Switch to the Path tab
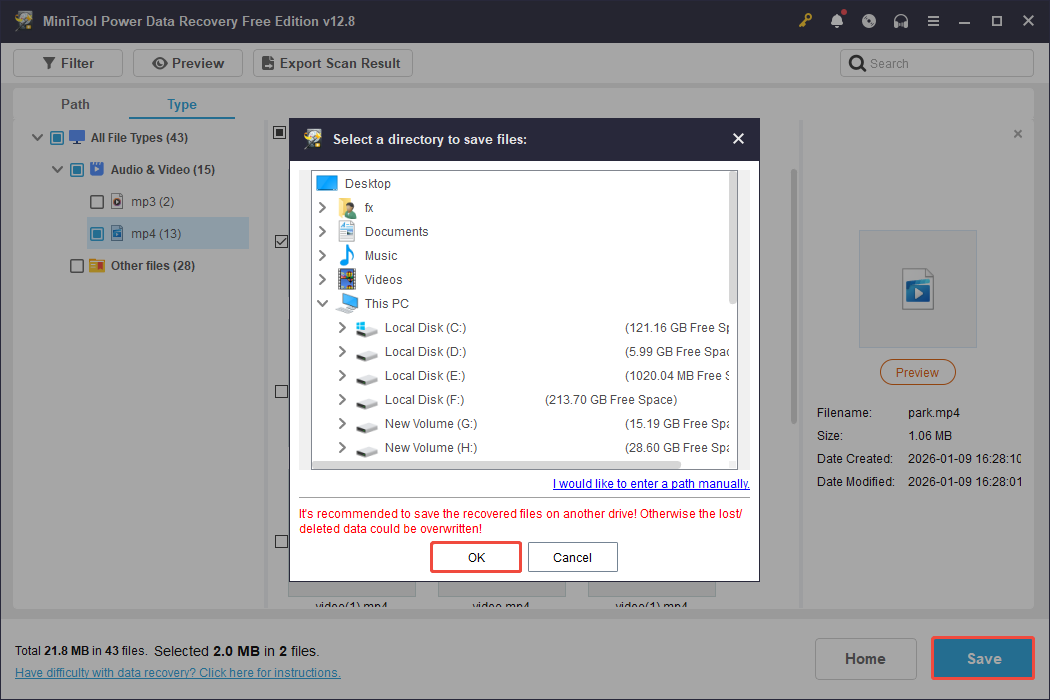The width and height of the screenshot is (1050, 700). pyautogui.click(x=74, y=104)
